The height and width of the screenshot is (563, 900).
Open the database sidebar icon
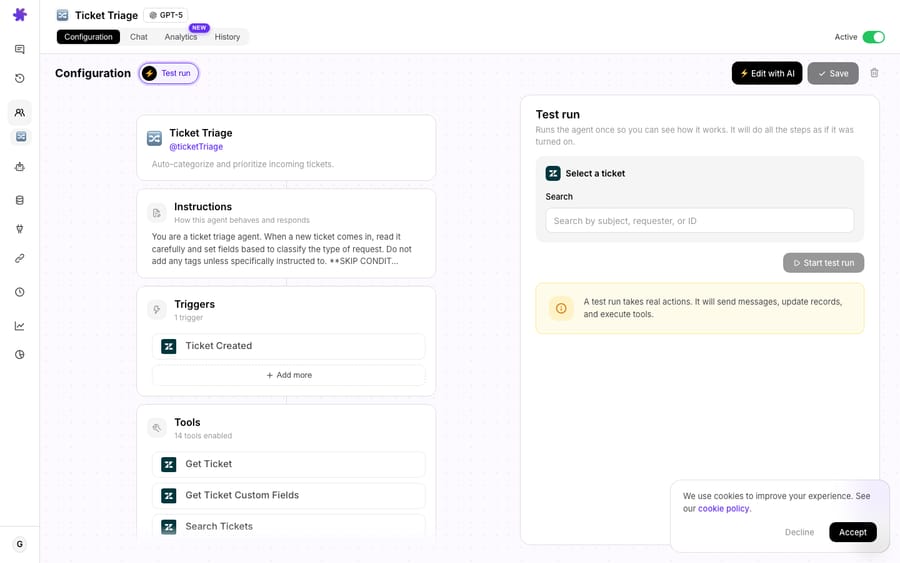(20, 200)
